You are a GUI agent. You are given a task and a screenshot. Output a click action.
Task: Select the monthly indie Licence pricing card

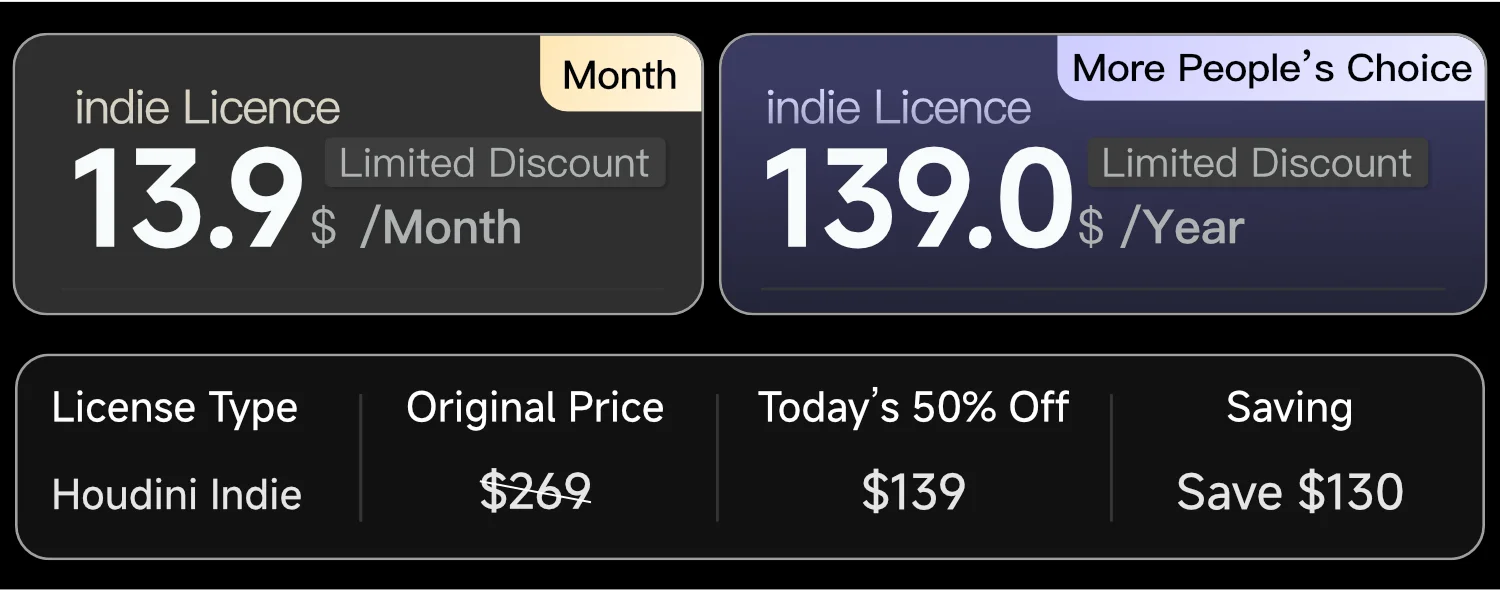pyautogui.click(x=360, y=170)
